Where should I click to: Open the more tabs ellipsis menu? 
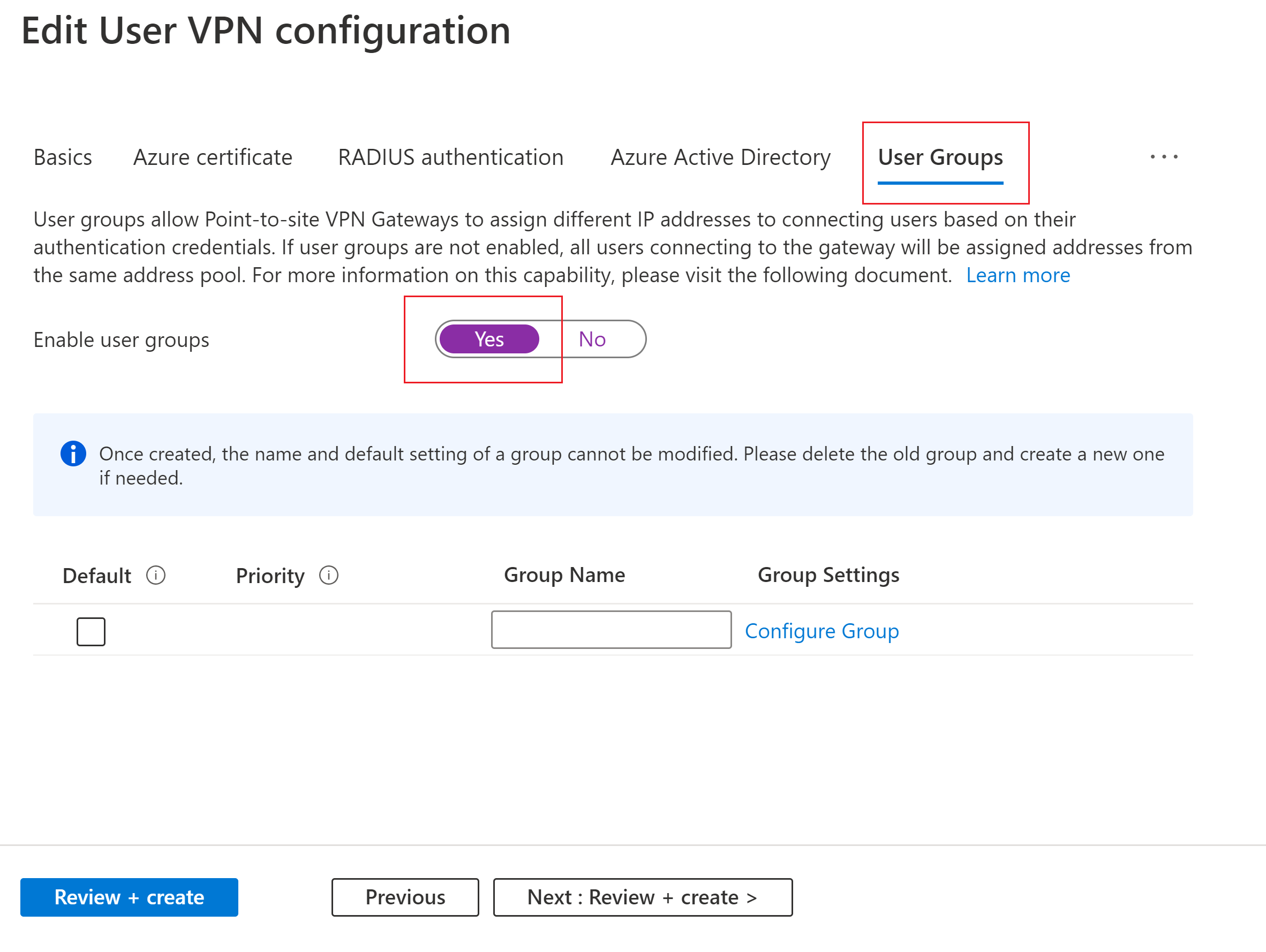coord(1164,157)
